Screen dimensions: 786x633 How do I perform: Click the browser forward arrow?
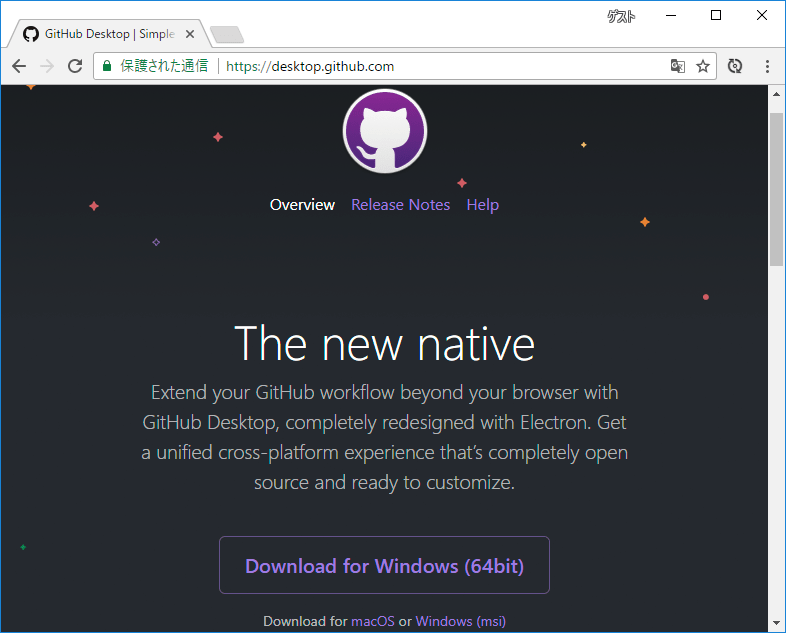[47, 66]
